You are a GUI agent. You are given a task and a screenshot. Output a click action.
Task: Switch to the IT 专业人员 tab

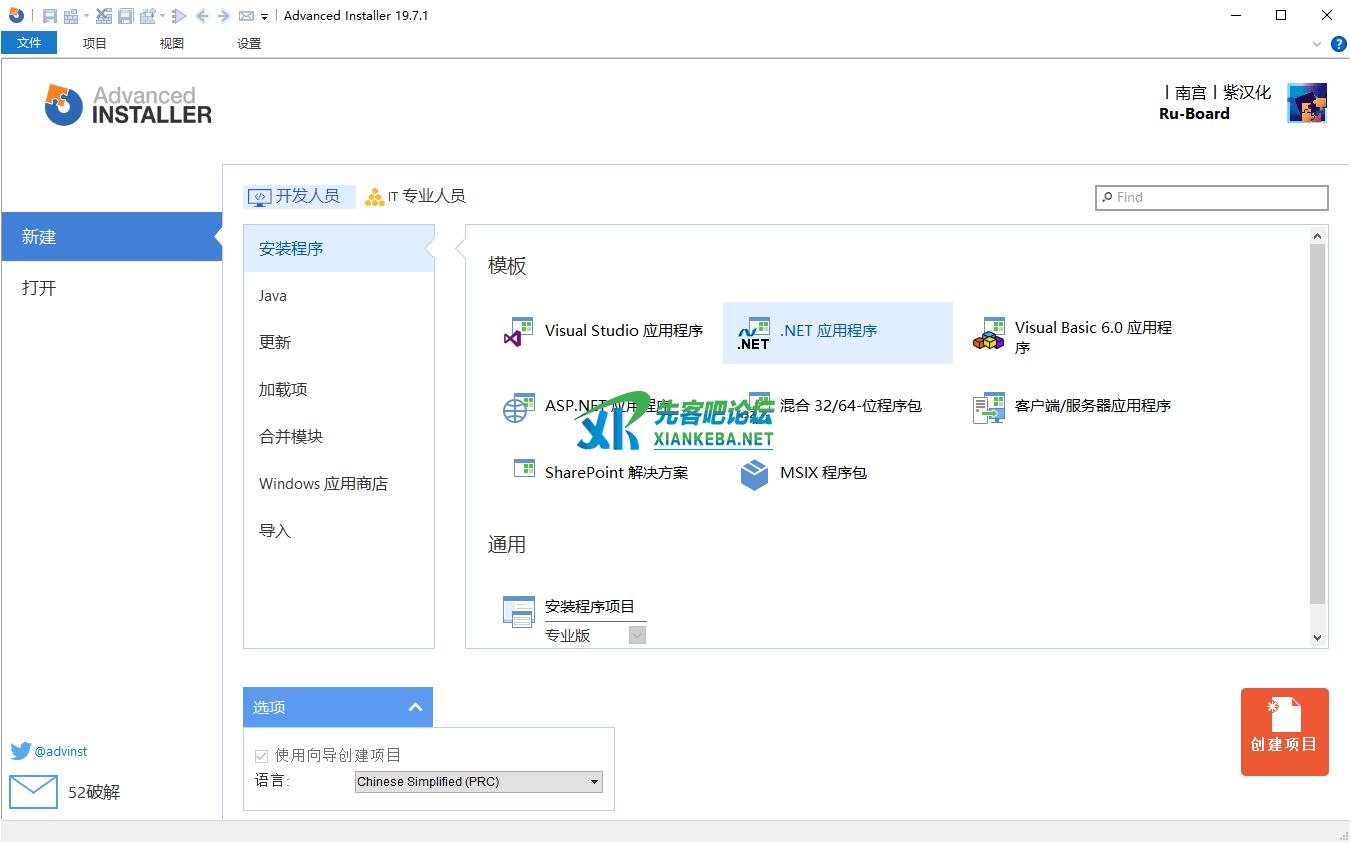click(x=415, y=196)
